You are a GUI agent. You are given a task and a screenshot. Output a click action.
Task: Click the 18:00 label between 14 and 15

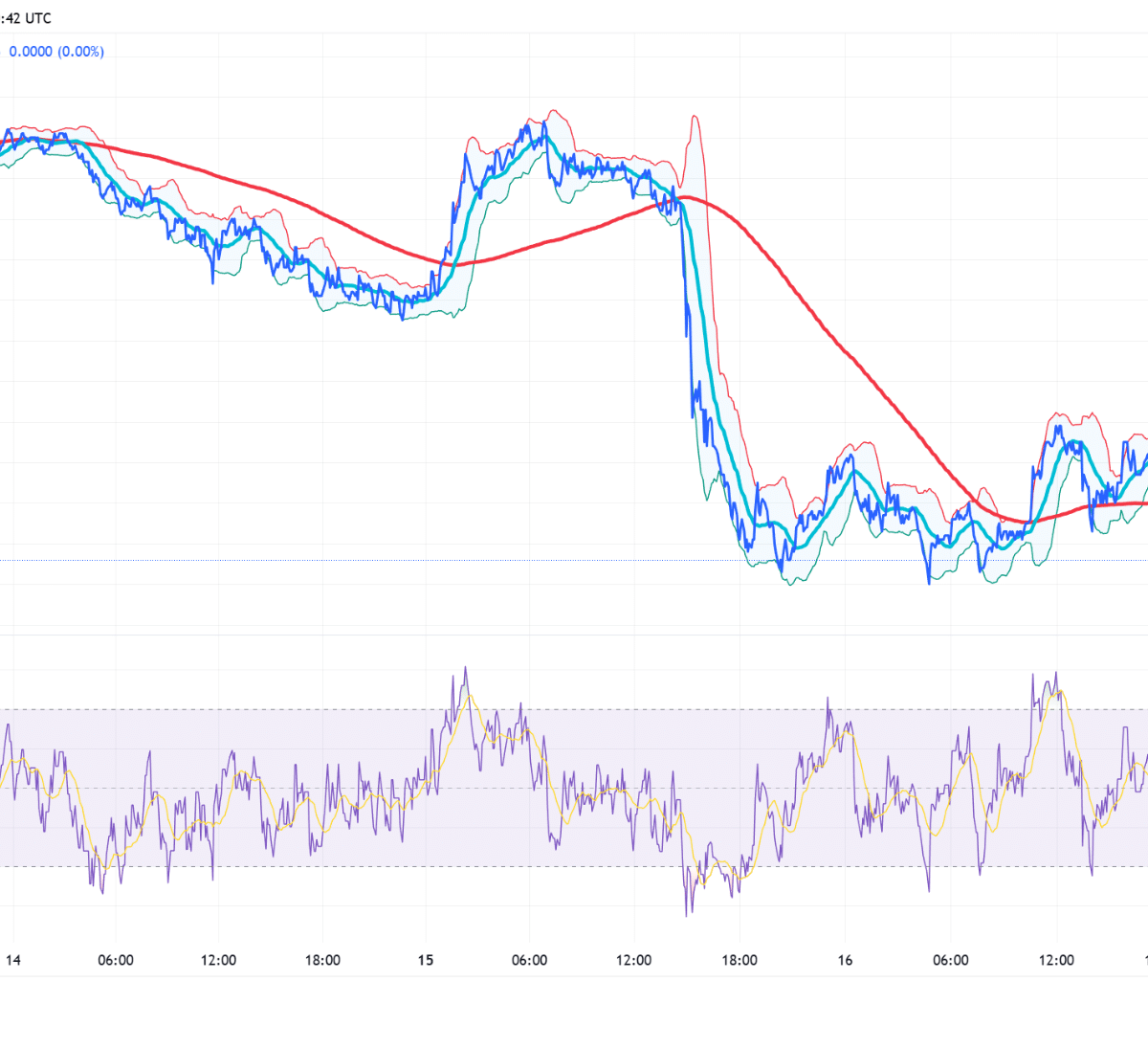click(x=322, y=960)
